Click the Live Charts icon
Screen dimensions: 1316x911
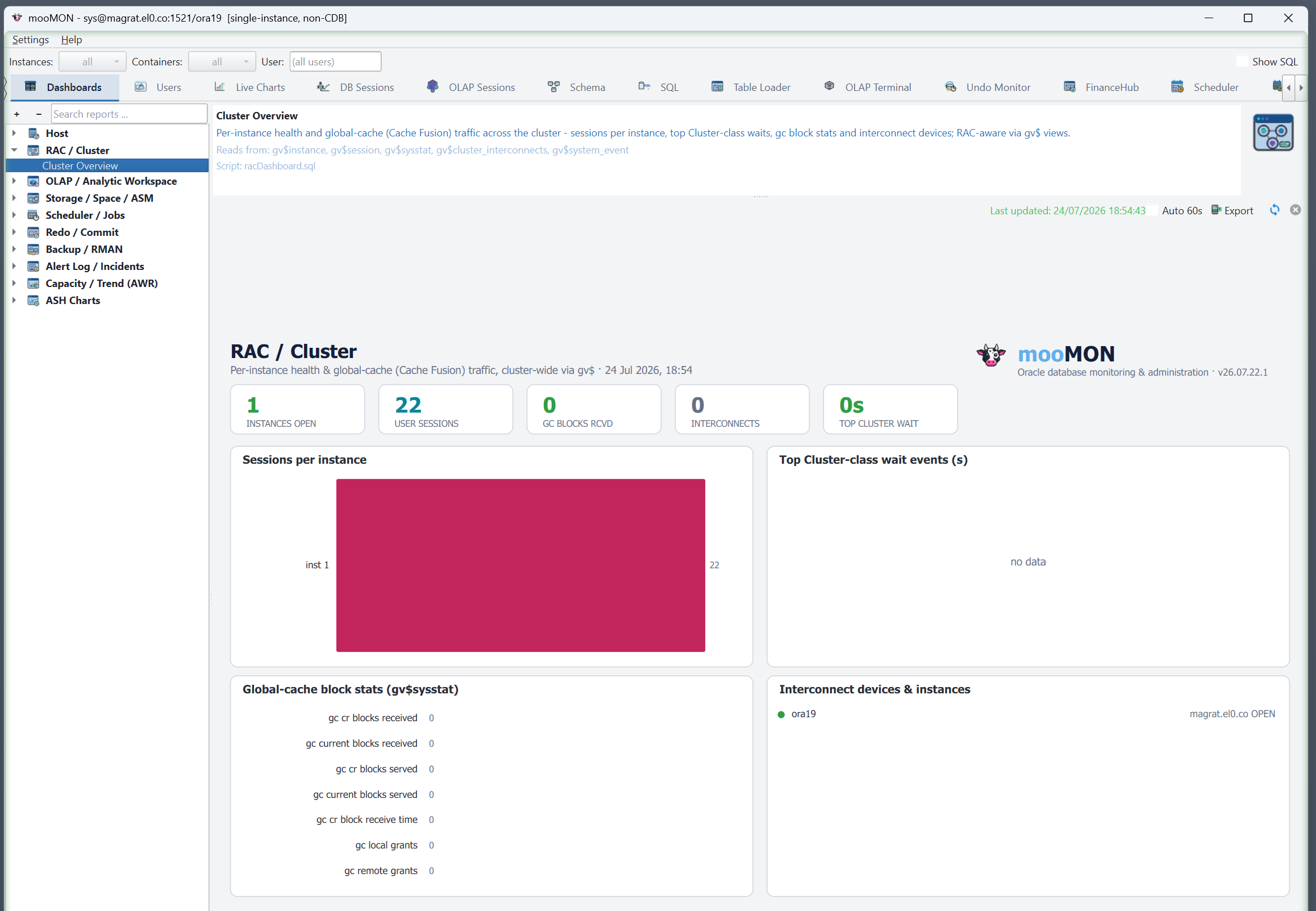[220, 87]
